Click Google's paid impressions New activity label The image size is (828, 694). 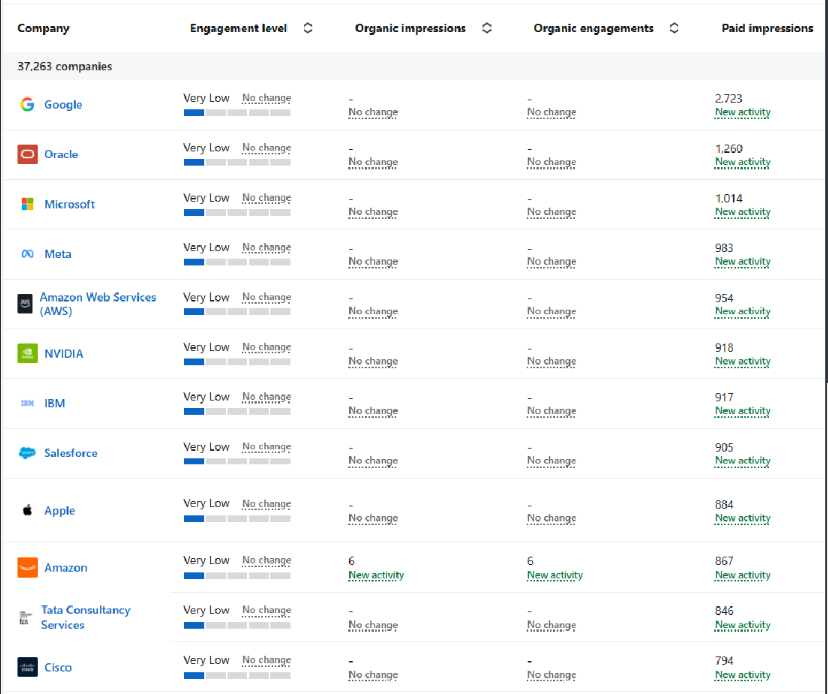(x=742, y=112)
